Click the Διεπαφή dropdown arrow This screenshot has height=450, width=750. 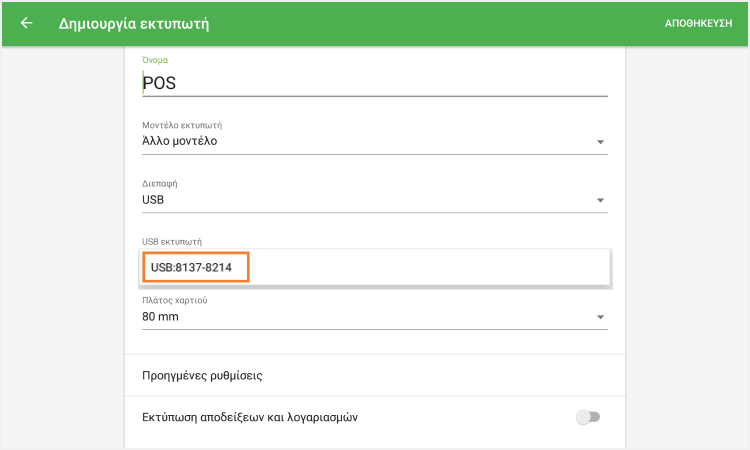[600, 201]
